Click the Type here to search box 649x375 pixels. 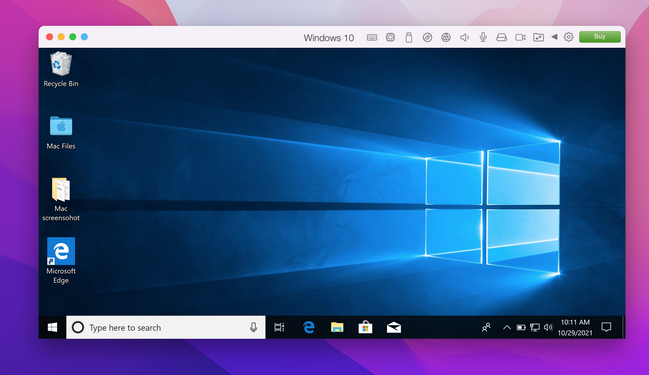(x=166, y=327)
